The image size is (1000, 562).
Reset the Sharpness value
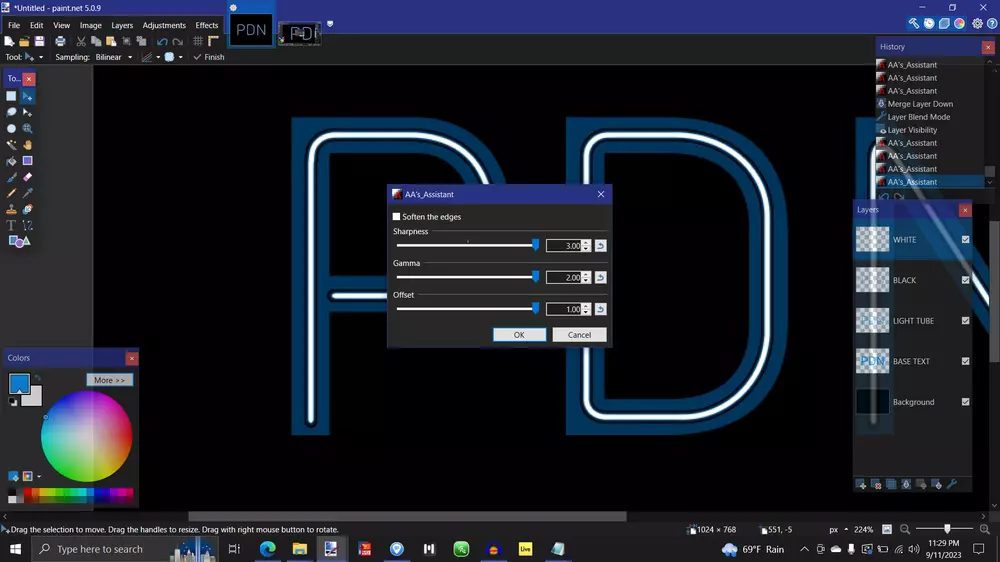(x=601, y=246)
